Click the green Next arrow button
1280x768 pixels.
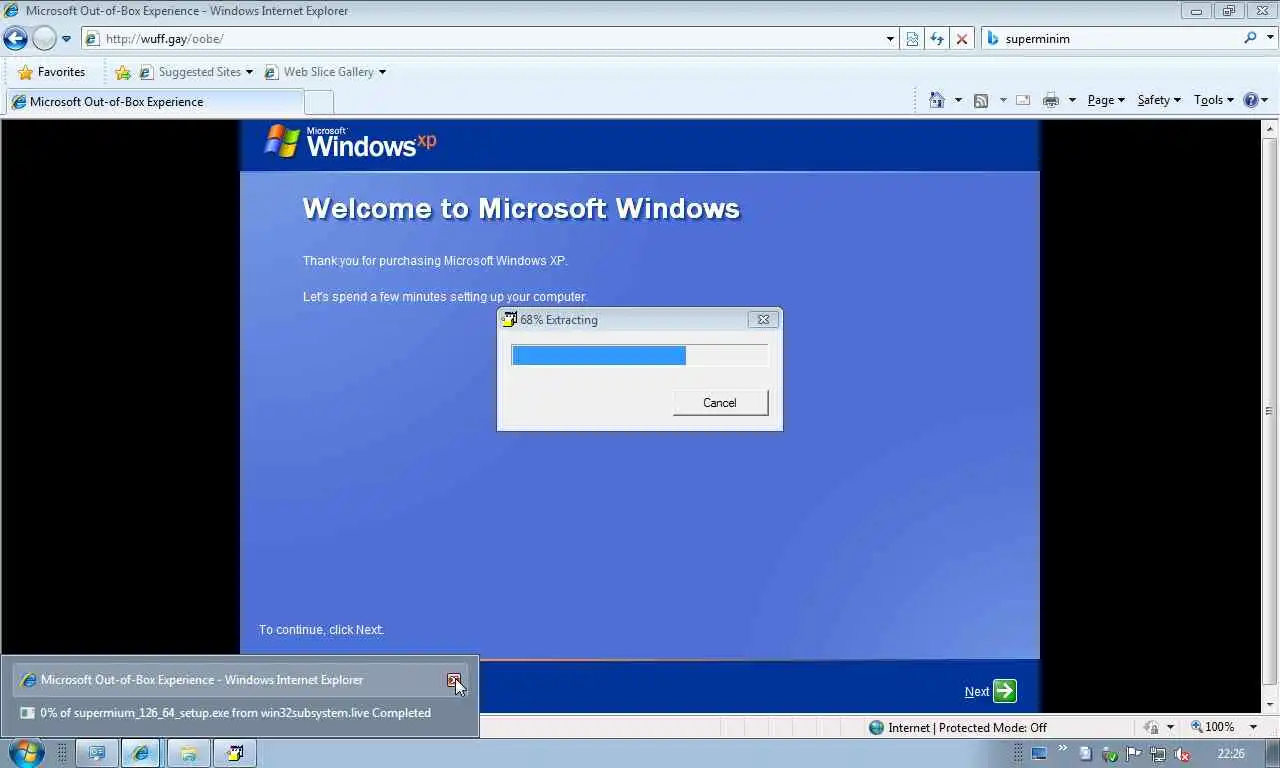pos(1005,691)
